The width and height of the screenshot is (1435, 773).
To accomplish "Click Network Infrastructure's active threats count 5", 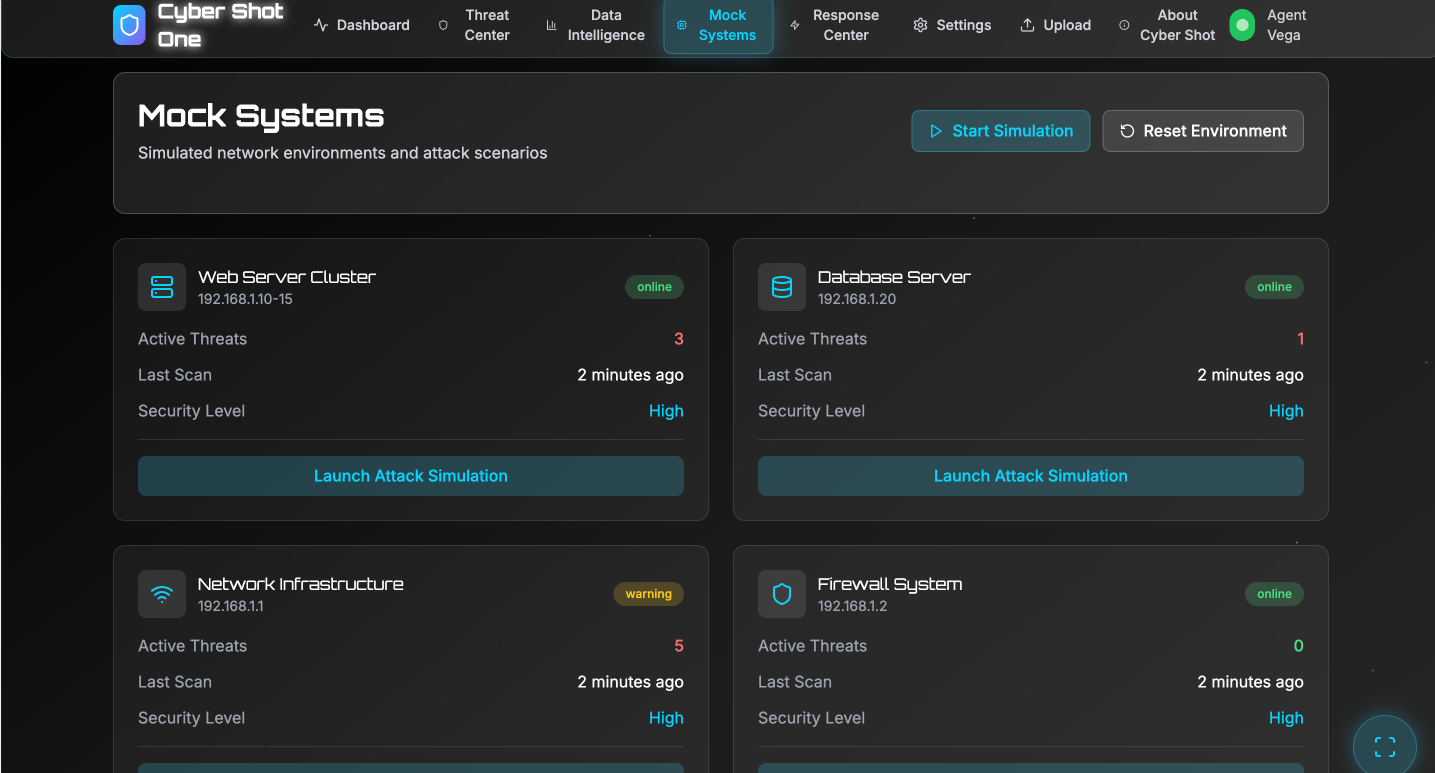I will click(x=679, y=646).
